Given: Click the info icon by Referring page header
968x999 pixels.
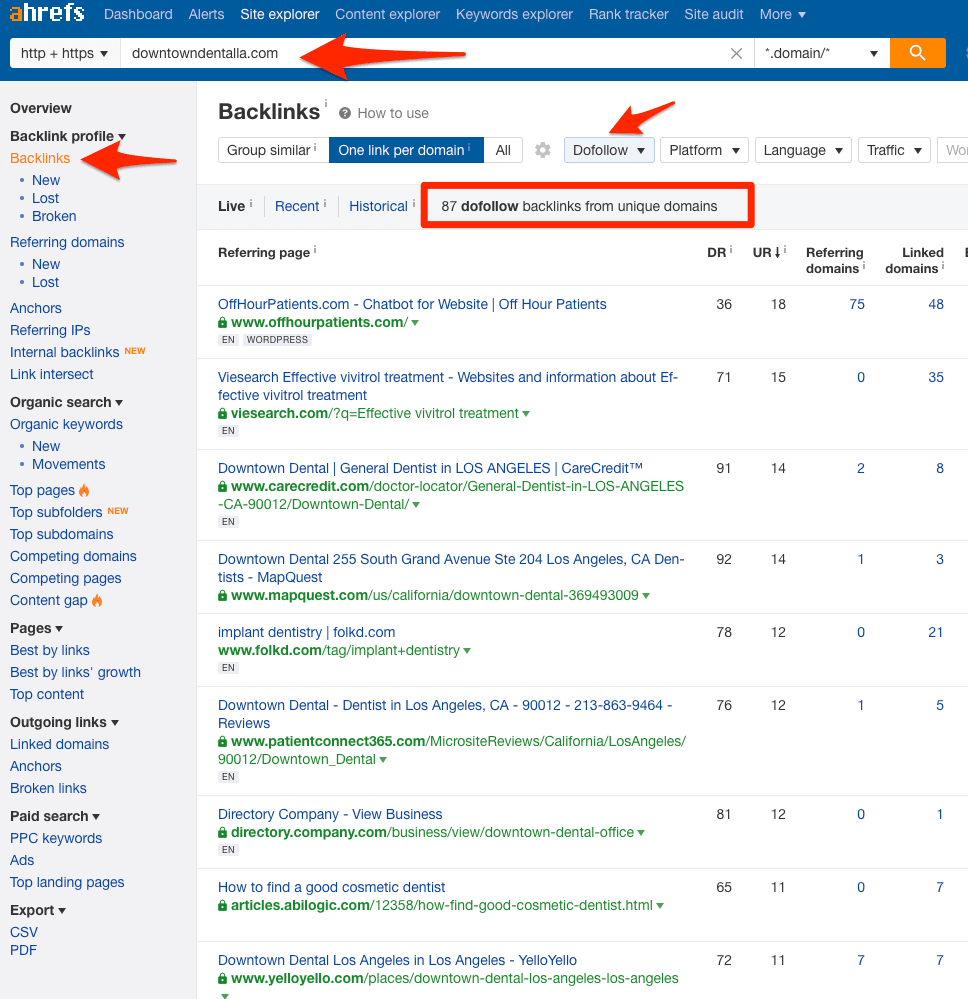Looking at the screenshot, I should point(315,250).
